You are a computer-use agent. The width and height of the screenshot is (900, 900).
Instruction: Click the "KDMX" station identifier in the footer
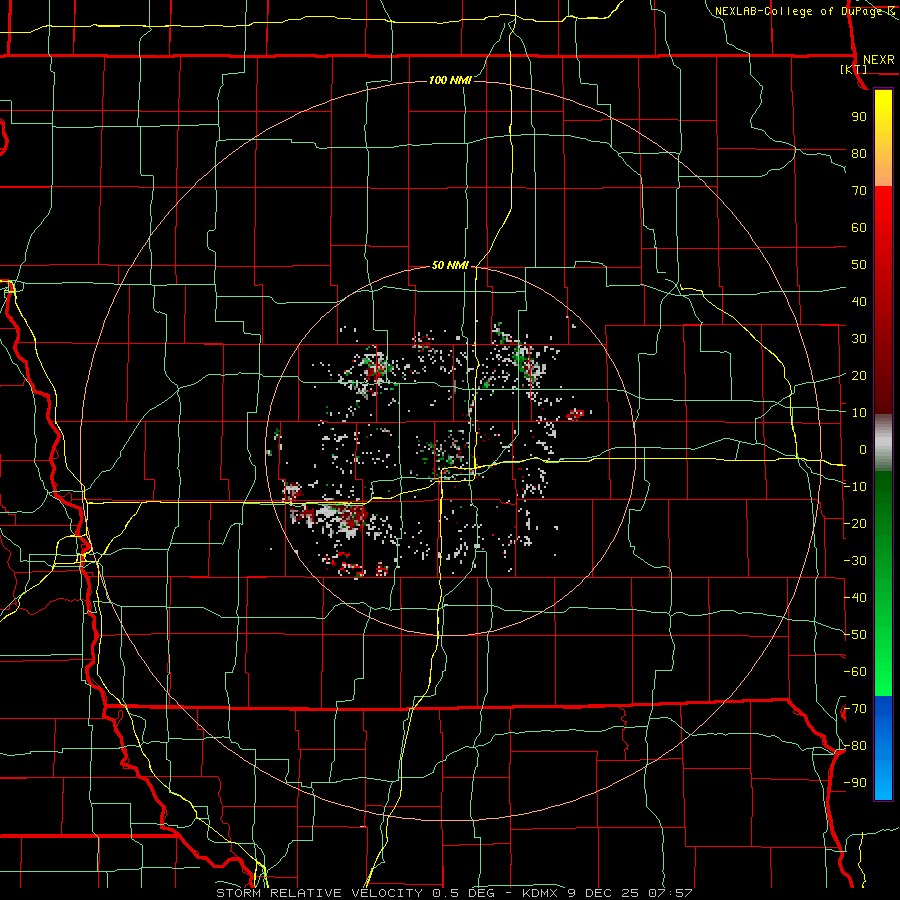[540, 893]
